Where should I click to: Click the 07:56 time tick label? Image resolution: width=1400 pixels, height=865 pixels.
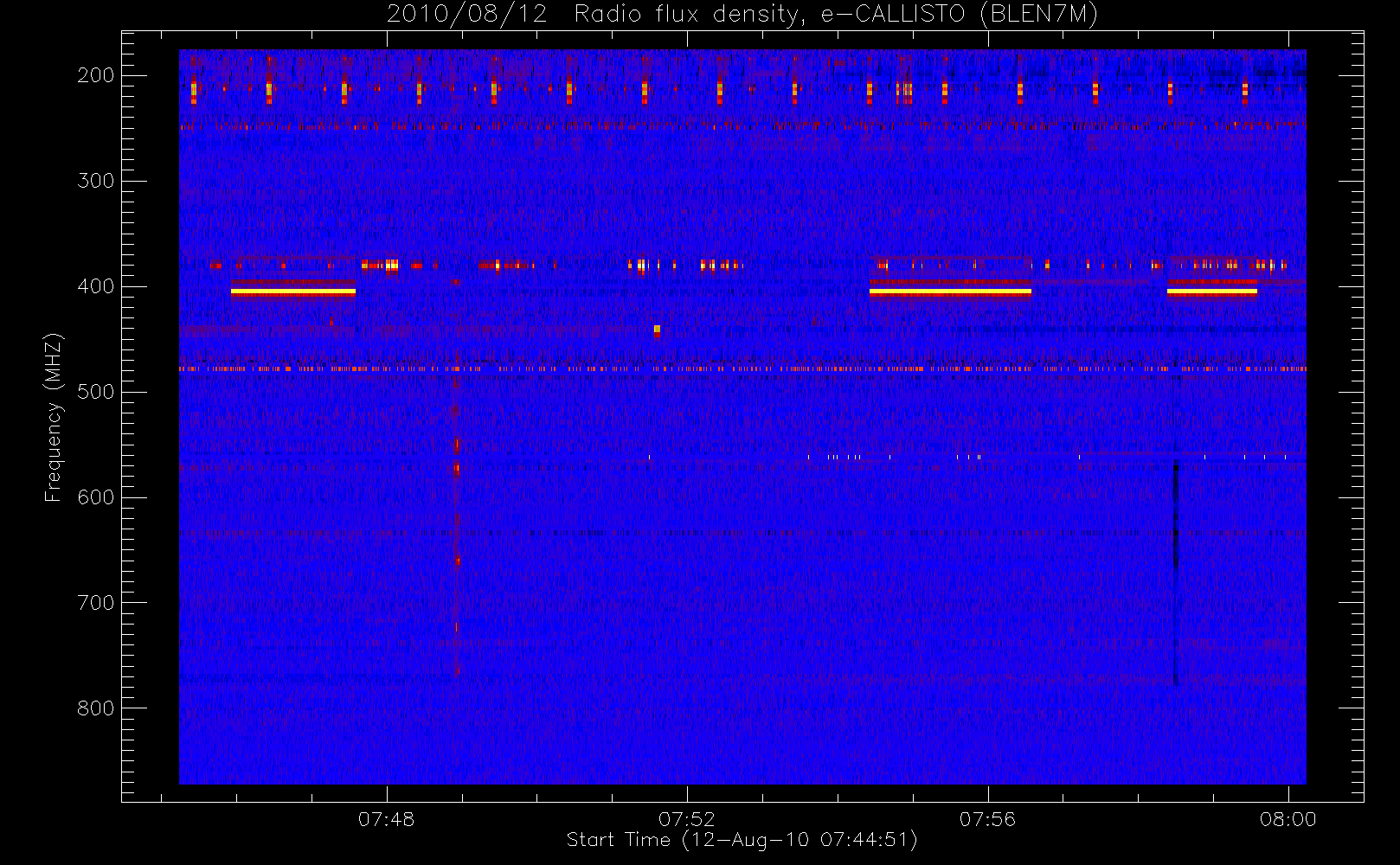click(987, 819)
